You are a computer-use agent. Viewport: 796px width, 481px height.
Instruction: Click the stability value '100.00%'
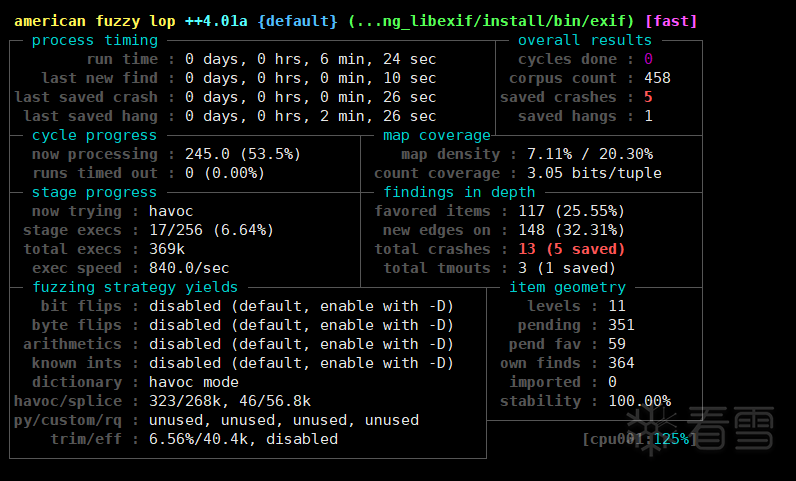[640, 401]
